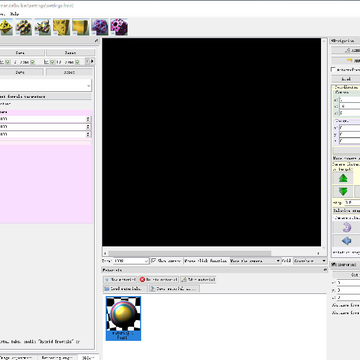Click the render view scrollbar's right arrow

(x=318, y=253)
